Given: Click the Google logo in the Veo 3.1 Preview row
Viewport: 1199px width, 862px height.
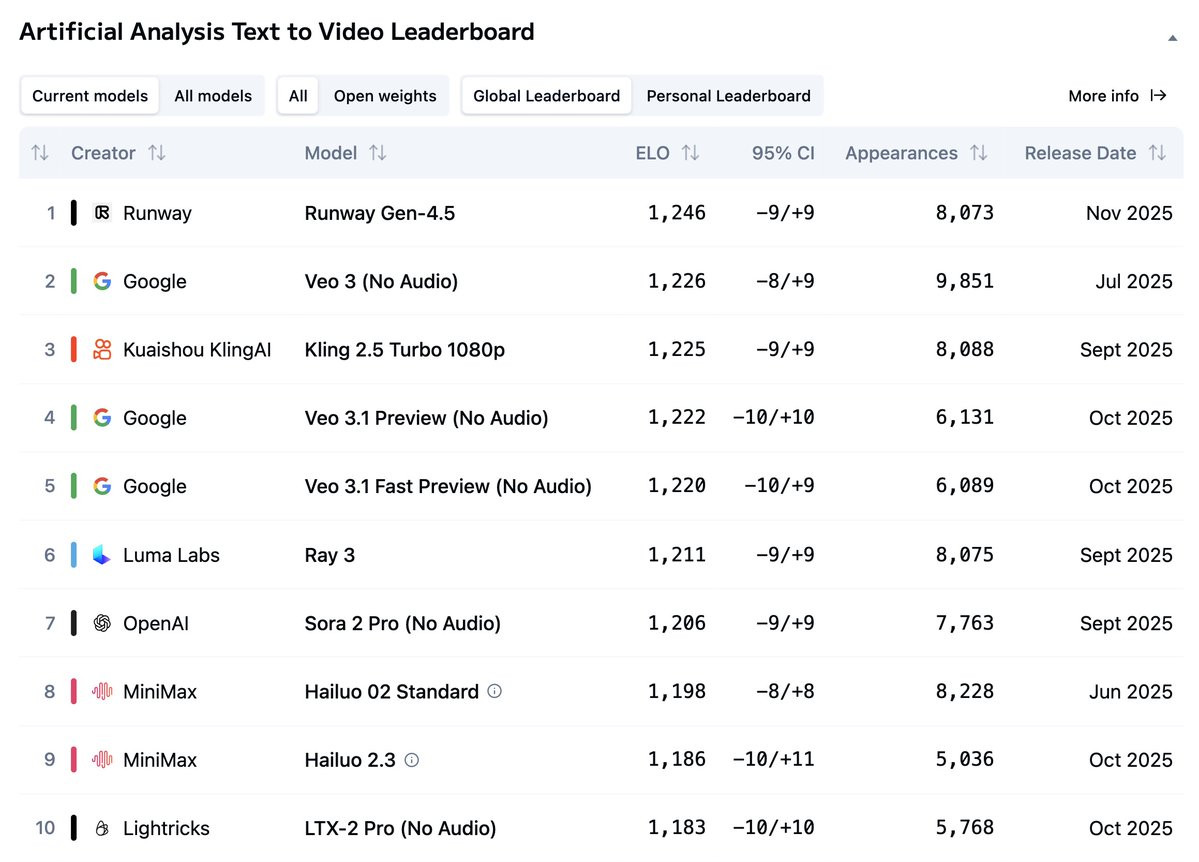Looking at the screenshot, I should point(102,418).
